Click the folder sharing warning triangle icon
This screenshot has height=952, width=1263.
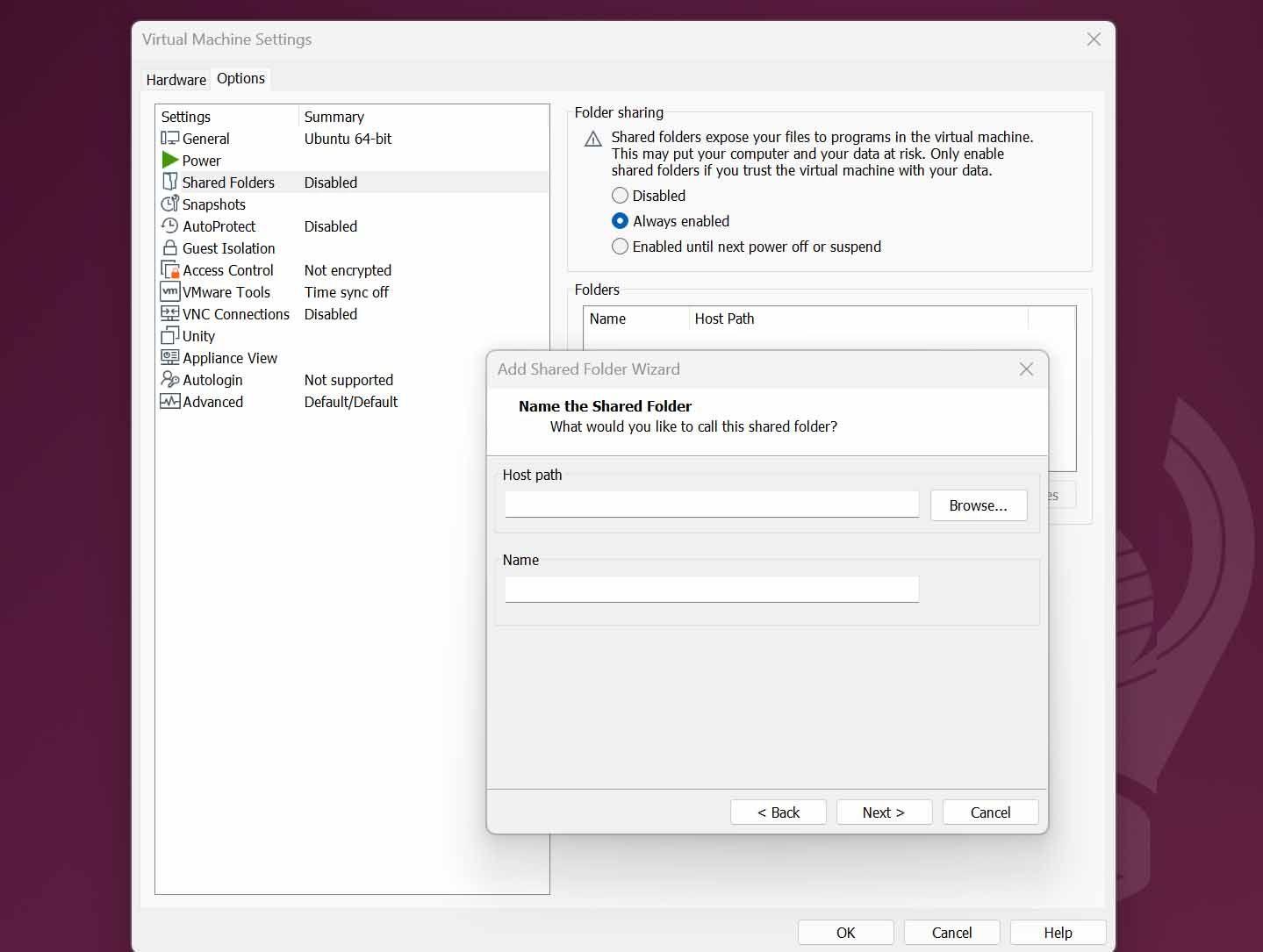593,139
